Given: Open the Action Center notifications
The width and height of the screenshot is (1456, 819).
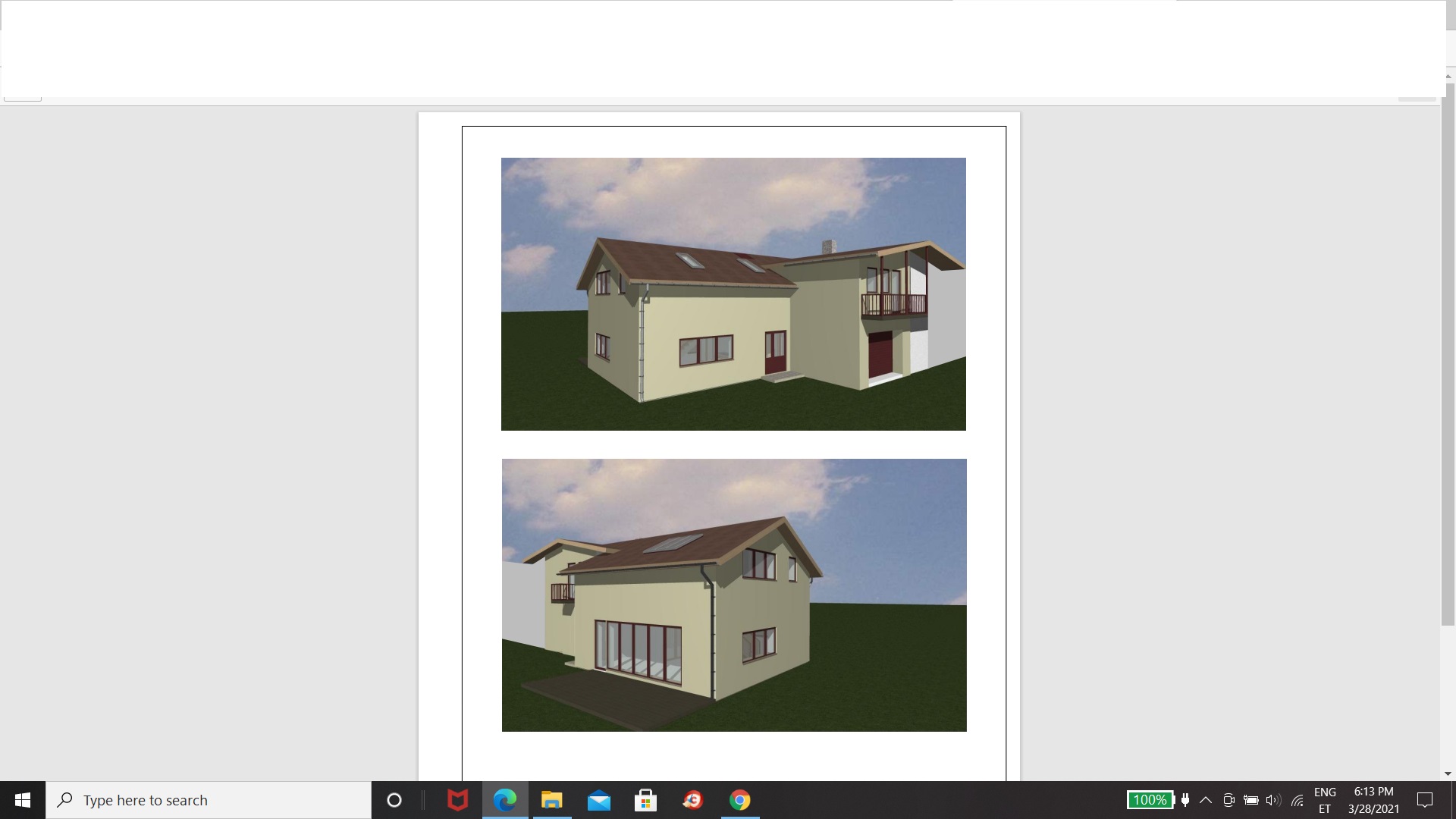Looking at the screenshot, I should [x=1425, y=800].
